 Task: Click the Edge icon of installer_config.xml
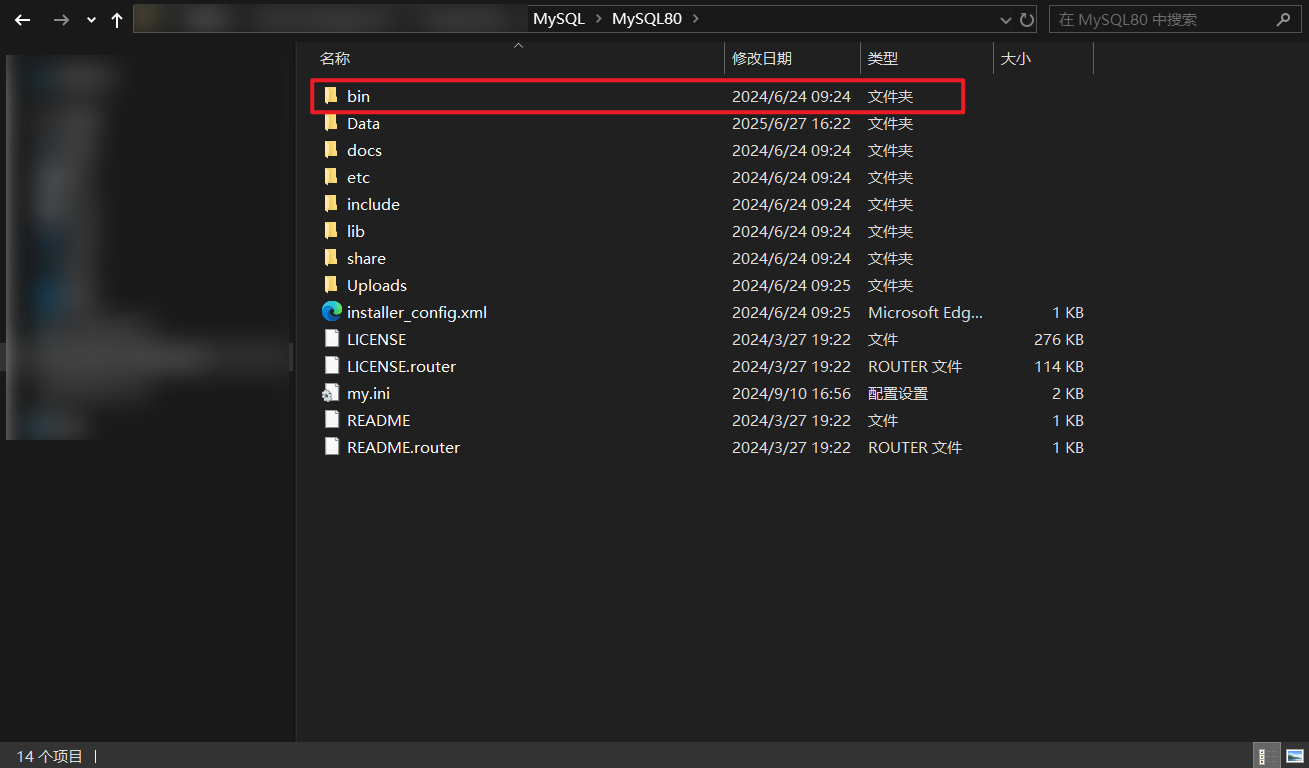coord(332,312)
